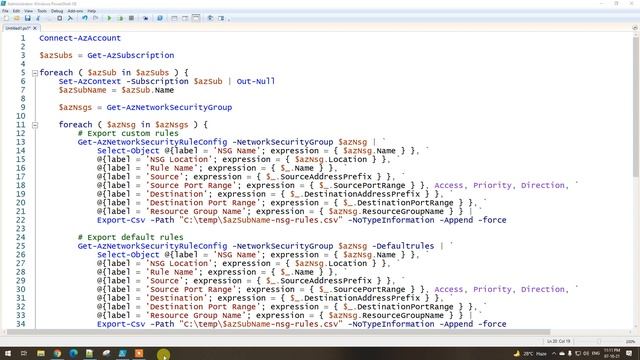
Task: Adjust the zoom slider in status bar
Action: 599,341
